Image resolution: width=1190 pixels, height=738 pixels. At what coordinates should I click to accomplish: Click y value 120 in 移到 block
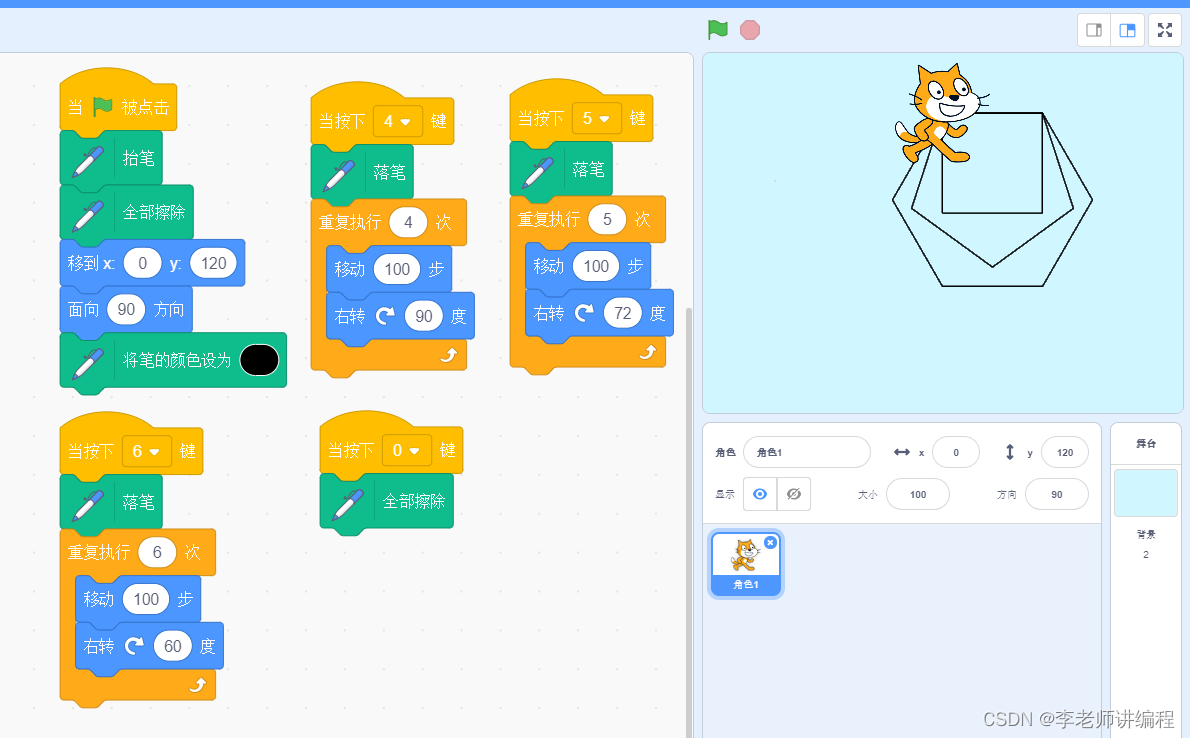tap(213, 263)
